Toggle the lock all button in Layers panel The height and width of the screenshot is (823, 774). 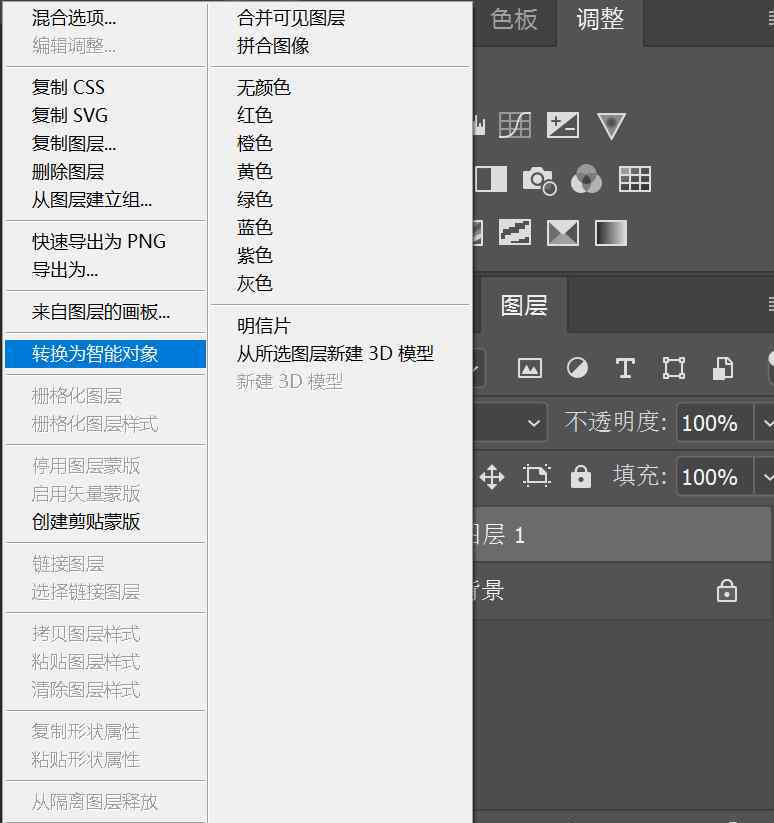pyautogui.click(x=581, y=477)
